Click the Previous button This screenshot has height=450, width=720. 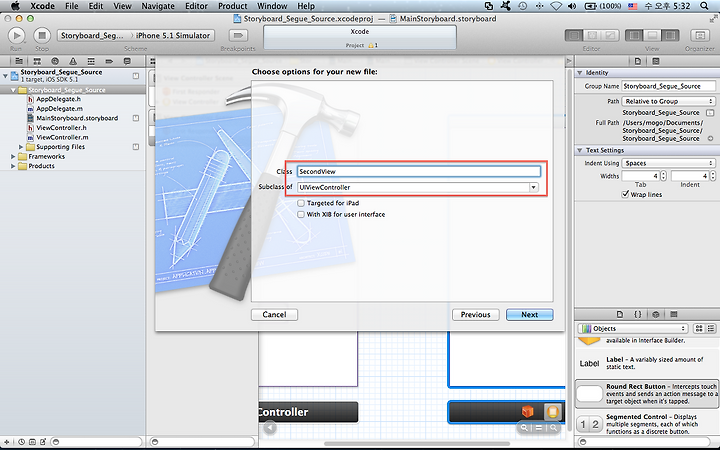coord(476,315)
